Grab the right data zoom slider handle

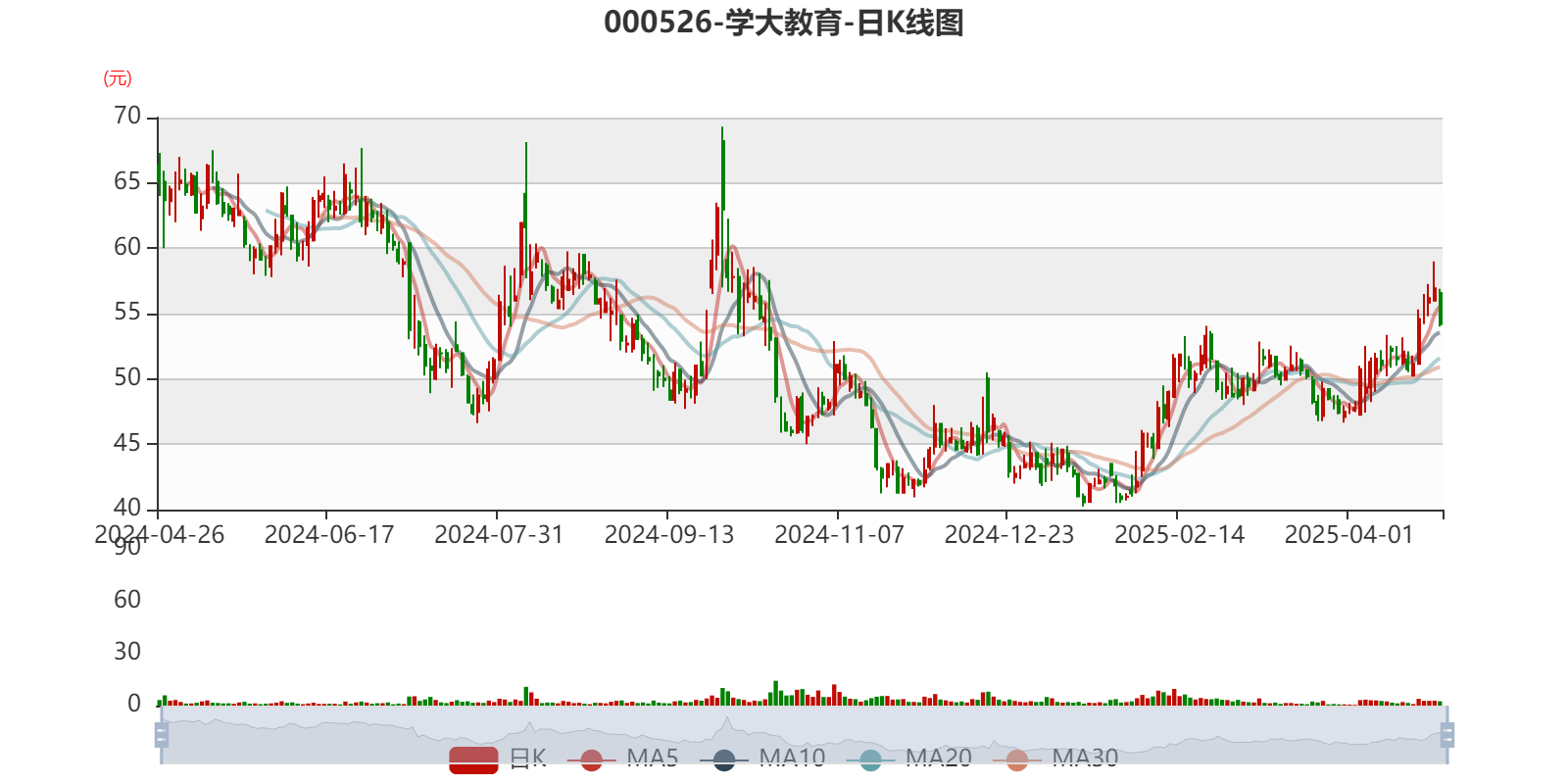point(1447,735)
